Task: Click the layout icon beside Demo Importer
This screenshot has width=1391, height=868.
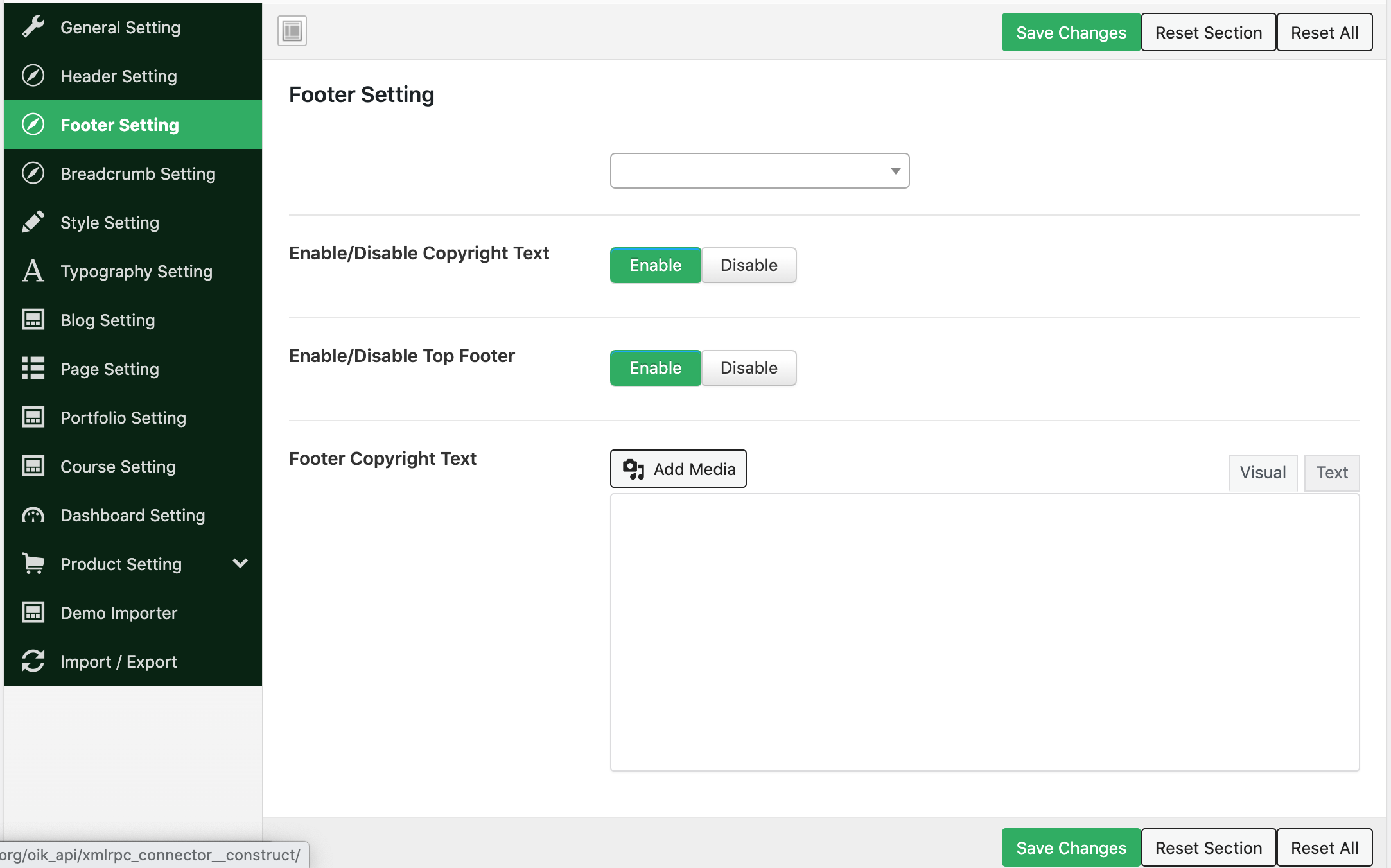Action: point(33,612)
